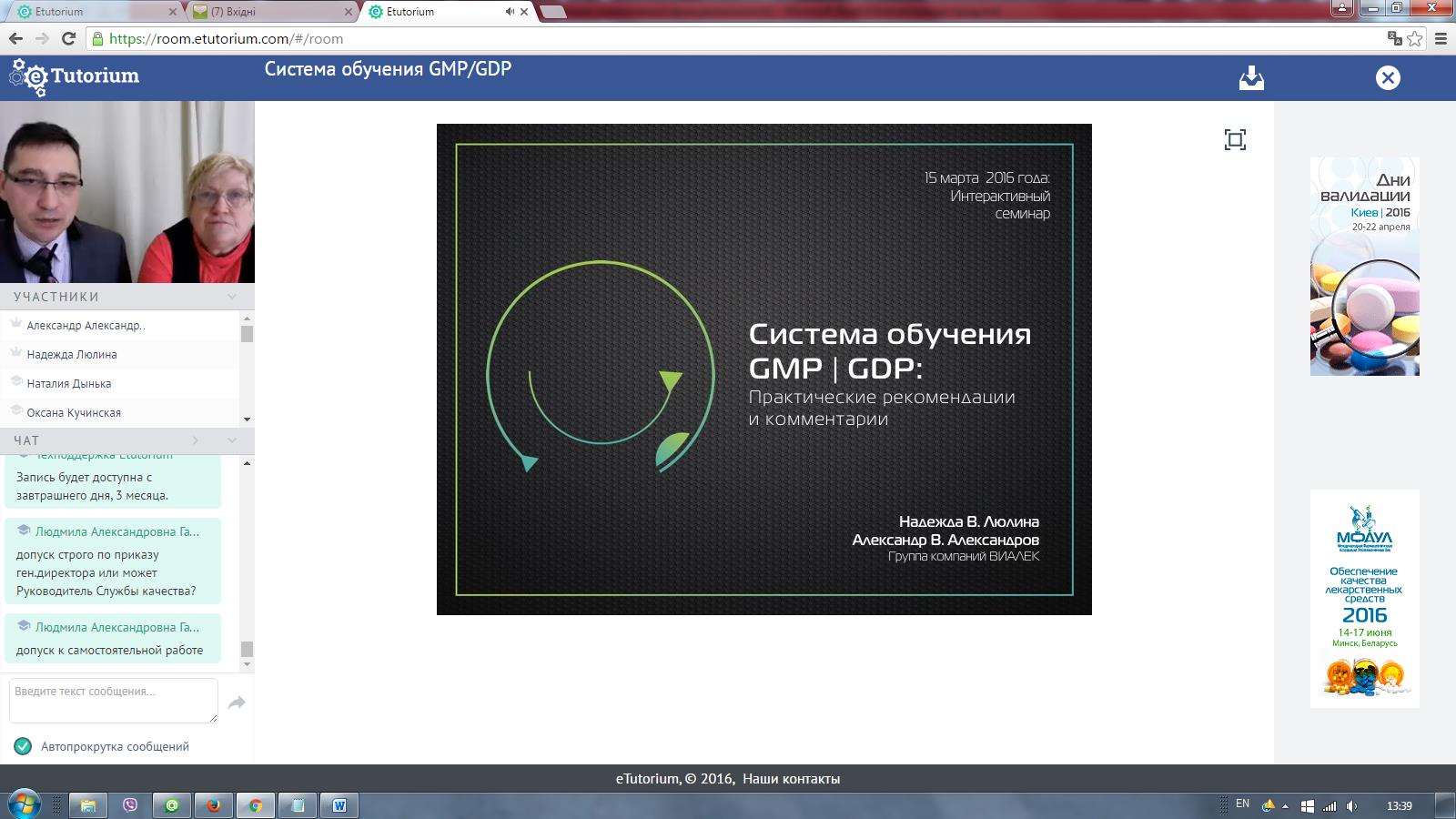Switch to Chrome in the taskbar

(256, 805)
